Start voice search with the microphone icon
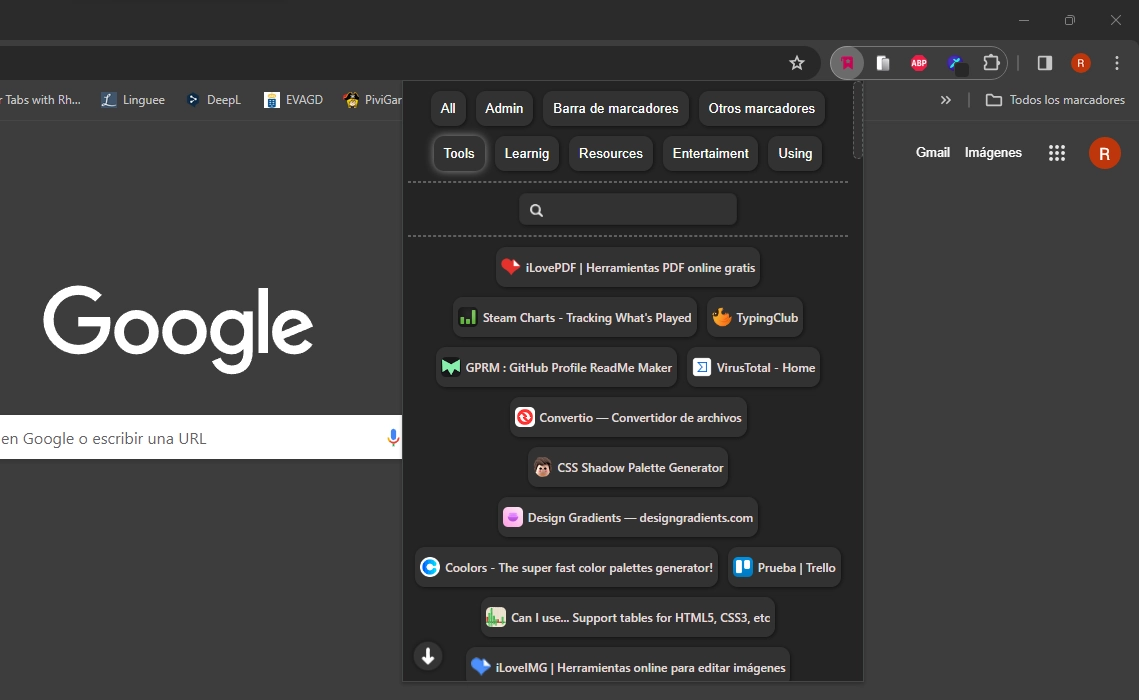This screenshot has height=700, width=1139. click(393, 437)
